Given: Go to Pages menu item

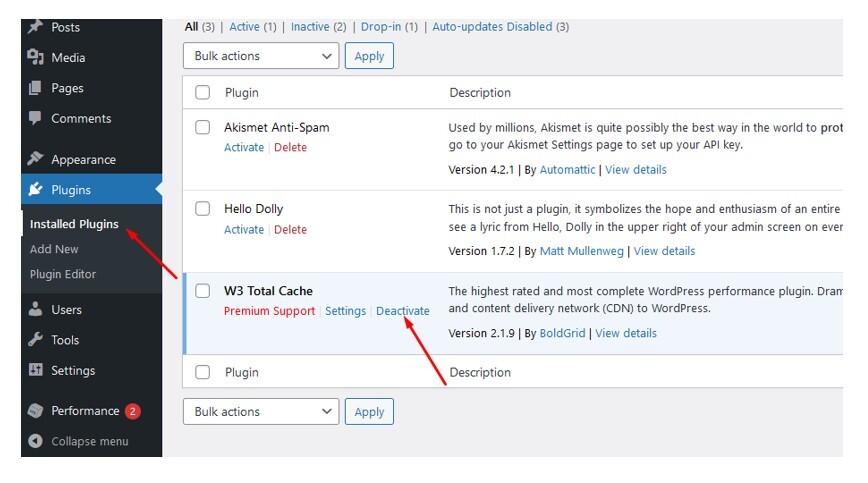Looking at the screenshot, I should (67, 88).
